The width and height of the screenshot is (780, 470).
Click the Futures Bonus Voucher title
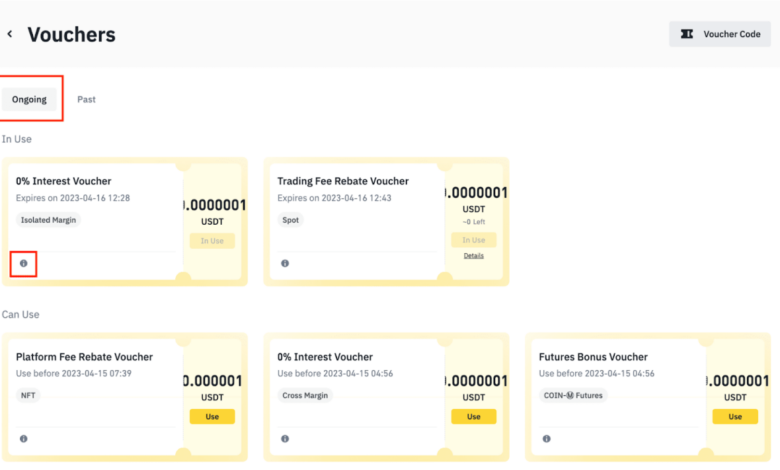tap(593, 357)
